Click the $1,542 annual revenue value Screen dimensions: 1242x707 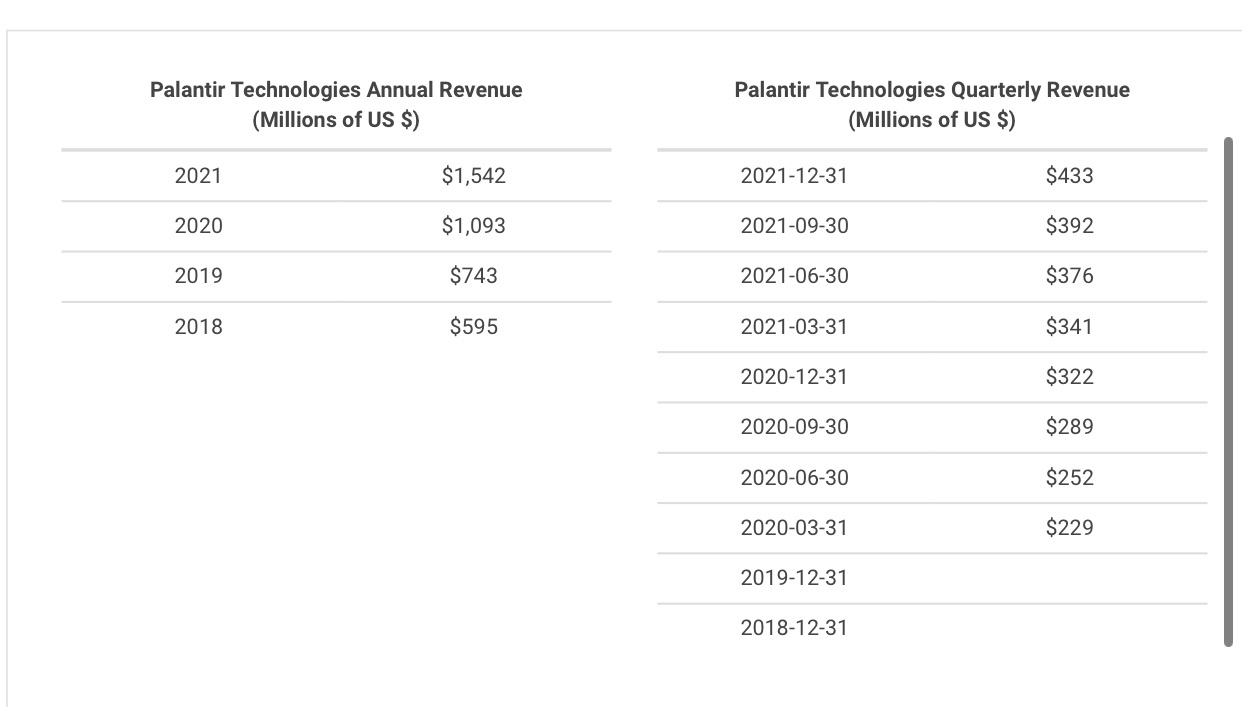pyautogui.click(x=473, y=176)
